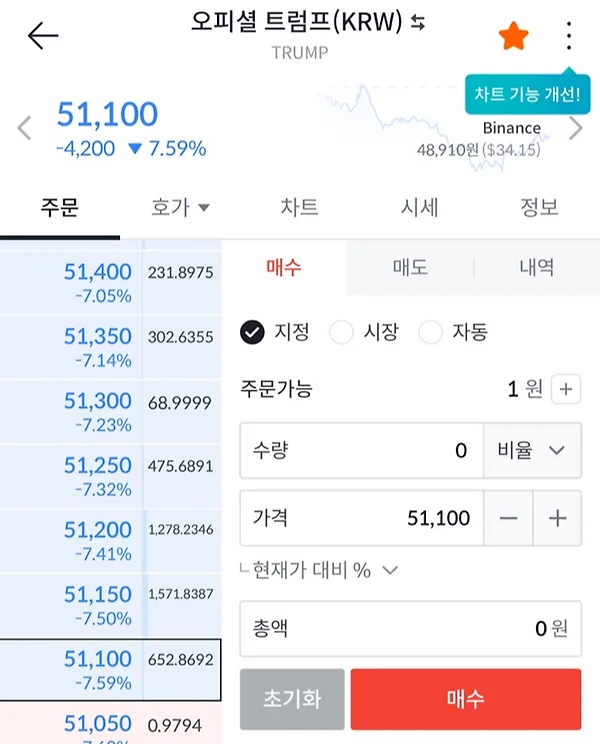Viewport: 600px width, 744px height.
Task: Tap the market swap arrows beside KRW
Action: (x=418, y=22)
